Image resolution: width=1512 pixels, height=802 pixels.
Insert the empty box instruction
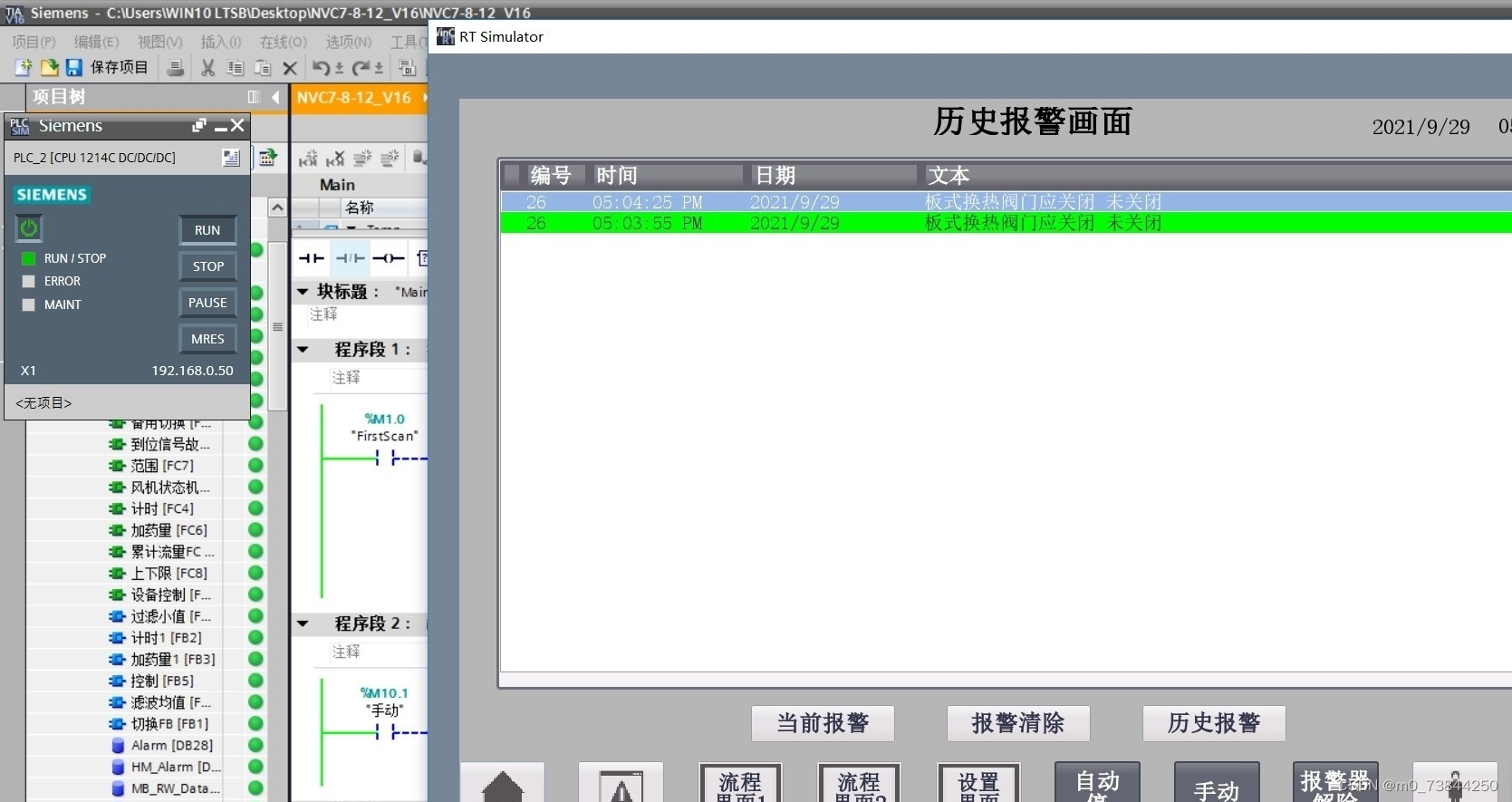coord(421,258)
